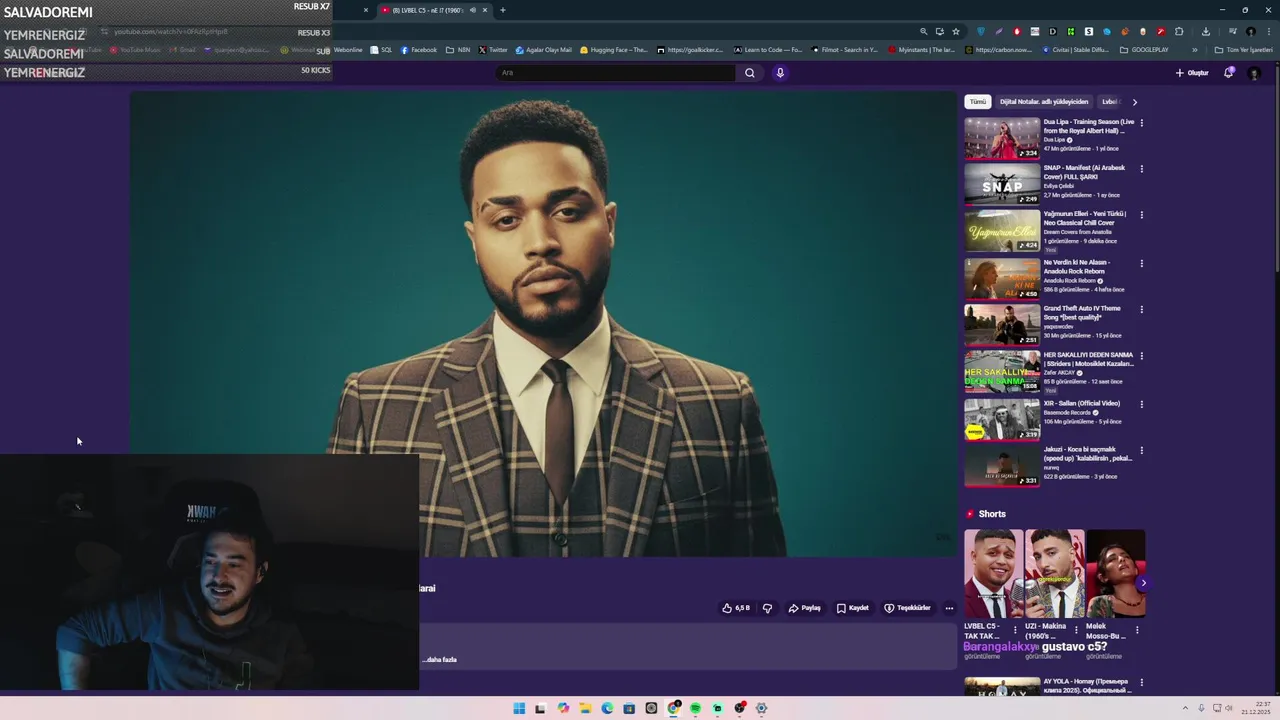Click the Paylaş share button
The image size is (1280, 720).
click(x=804, y=608)
